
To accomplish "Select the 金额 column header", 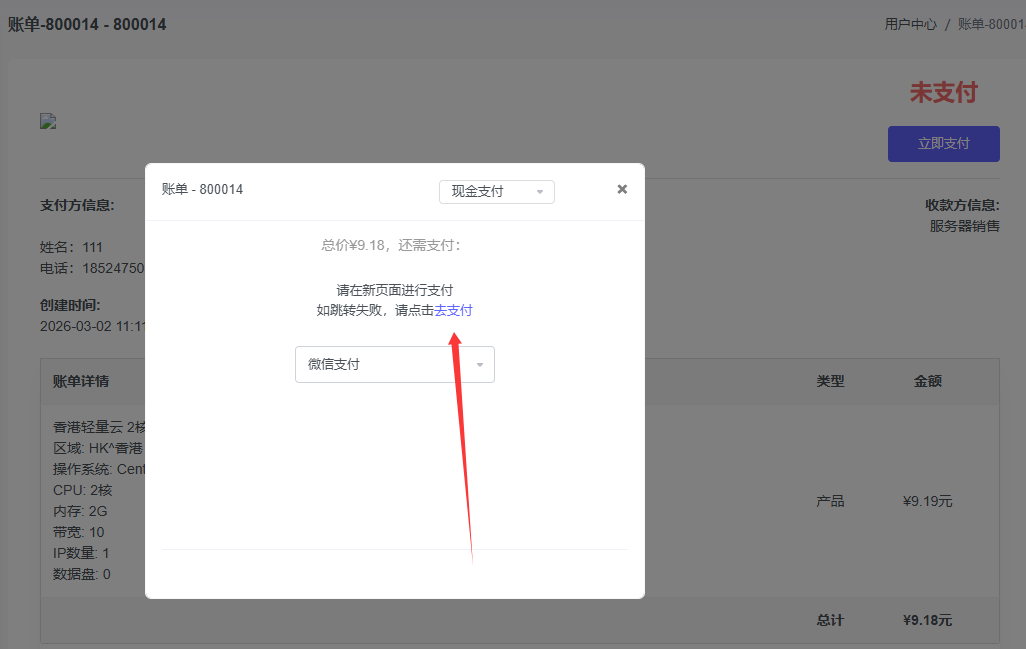I will pyautogui.click(x=927, y=381).
